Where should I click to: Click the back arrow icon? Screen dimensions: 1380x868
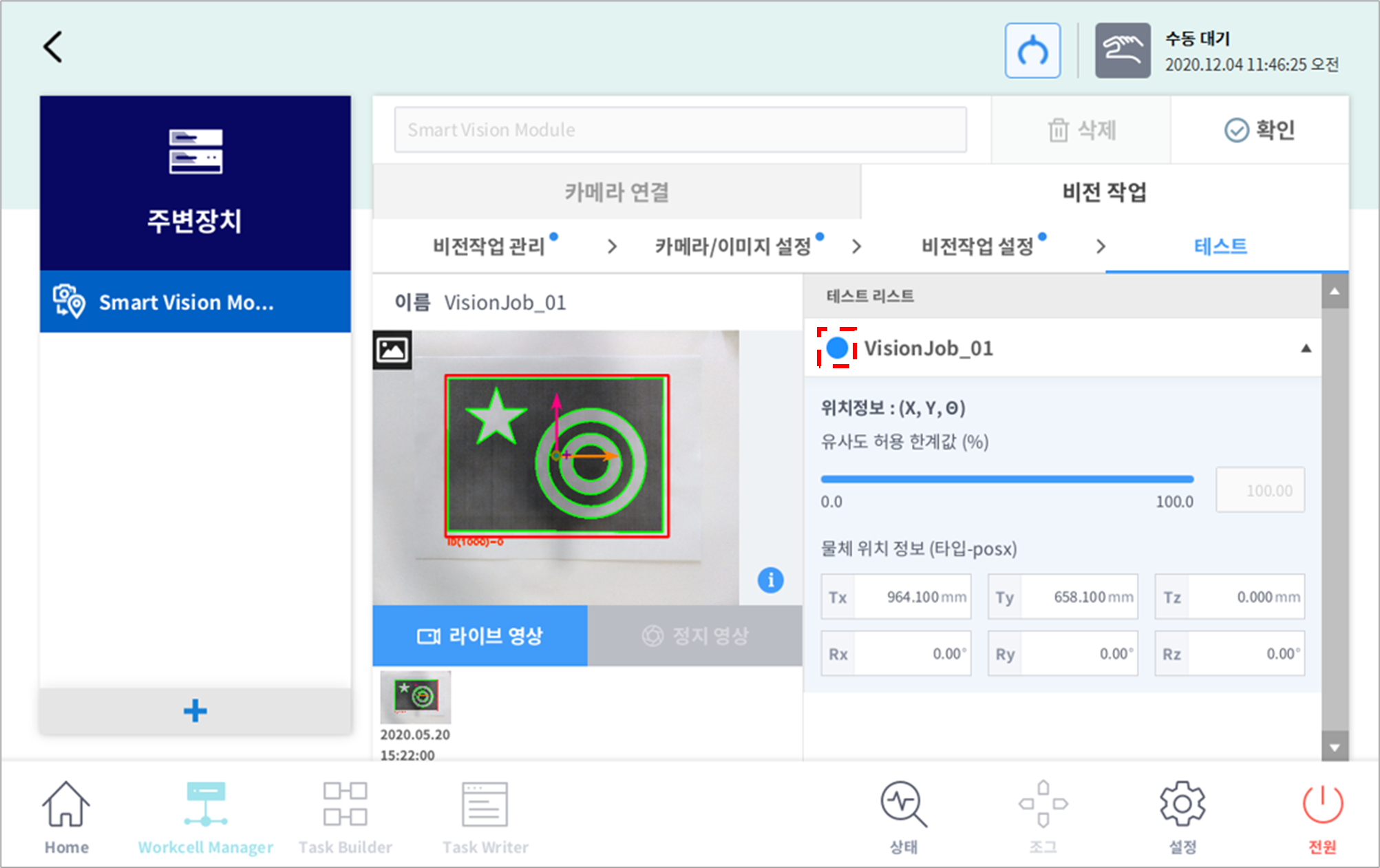[x=53, y=47]
